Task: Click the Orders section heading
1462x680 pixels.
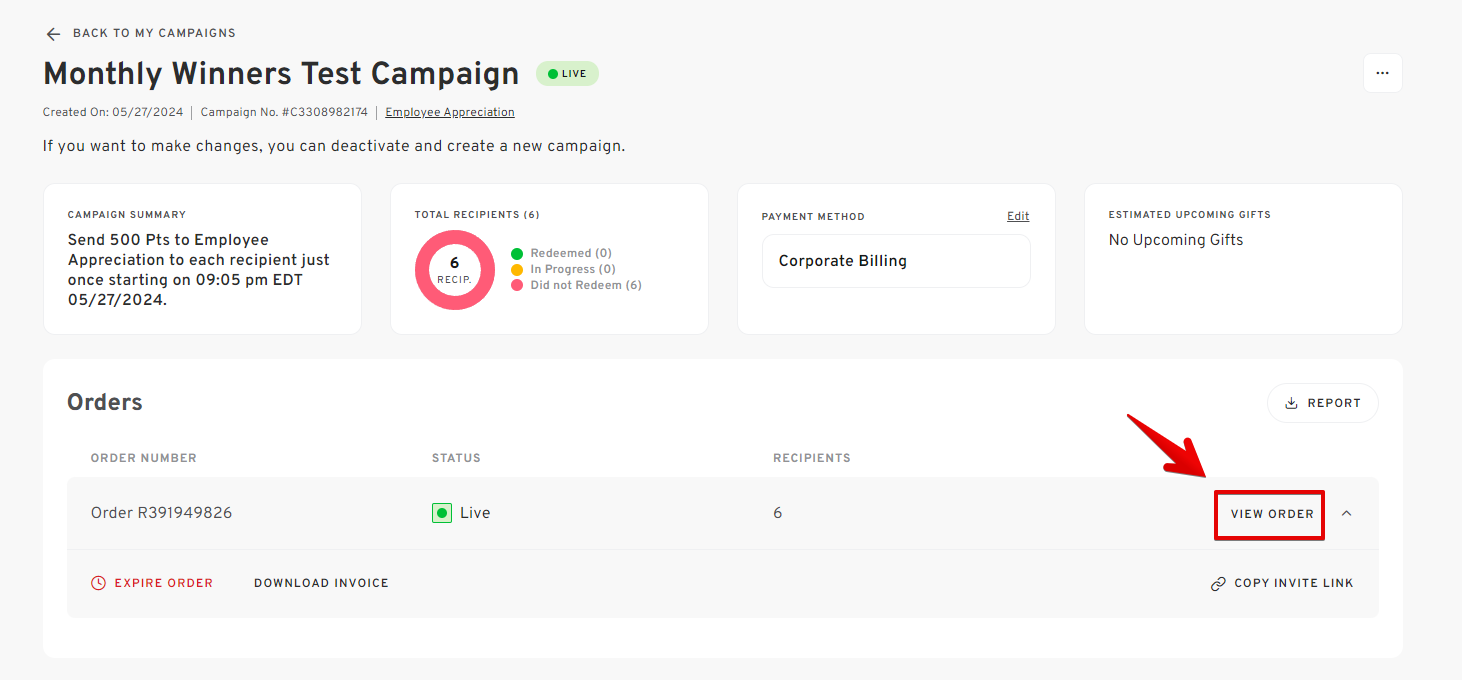Action: (105, 403)
